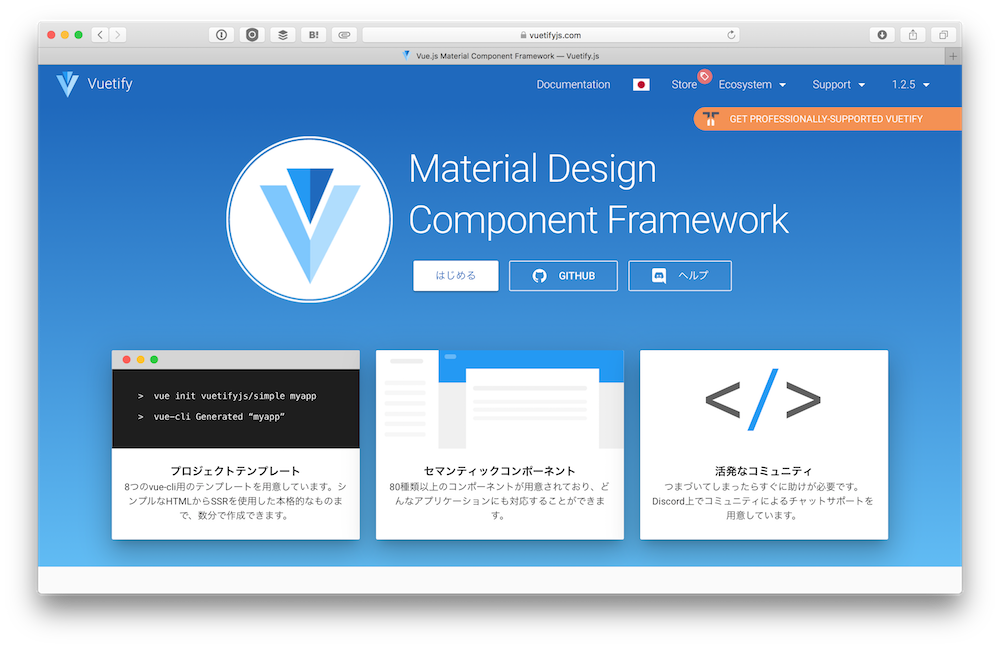Click the セマンティックコンポーネント heading
Image resolution: width=1000 pixels, height=648 pixels.
pos(499,471)
